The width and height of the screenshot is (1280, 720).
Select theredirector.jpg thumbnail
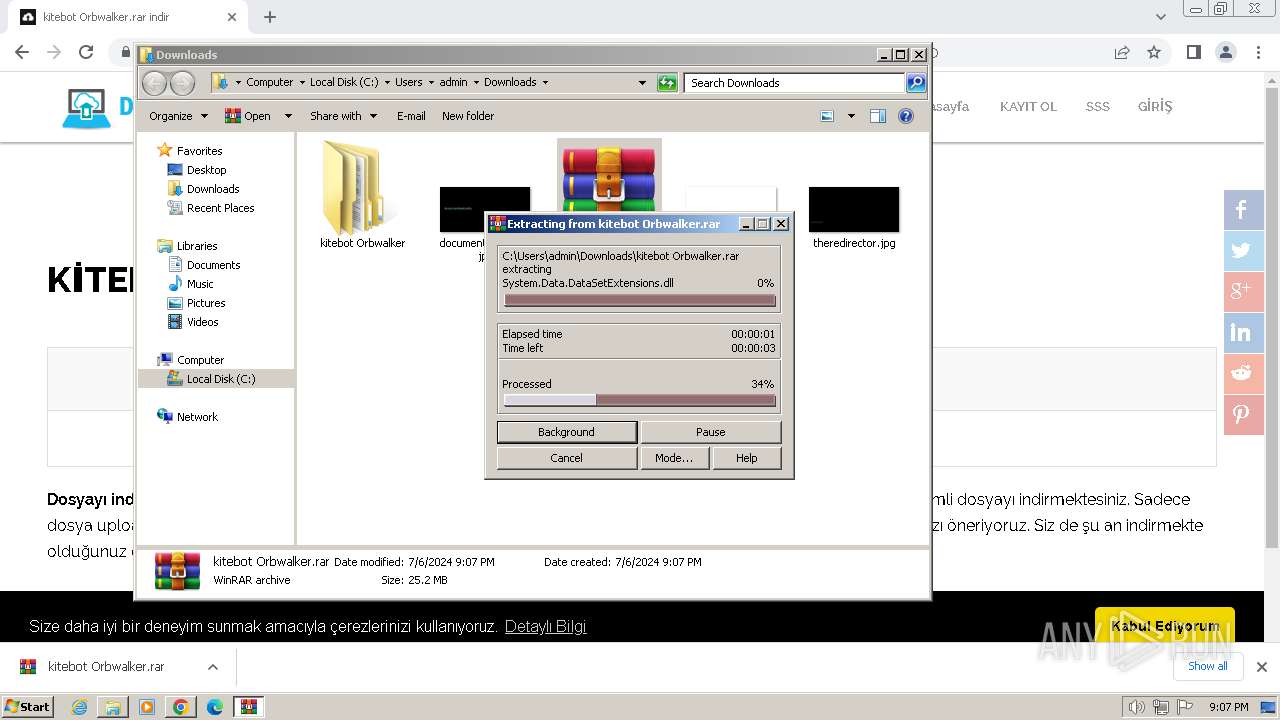[x=854, y=209]
